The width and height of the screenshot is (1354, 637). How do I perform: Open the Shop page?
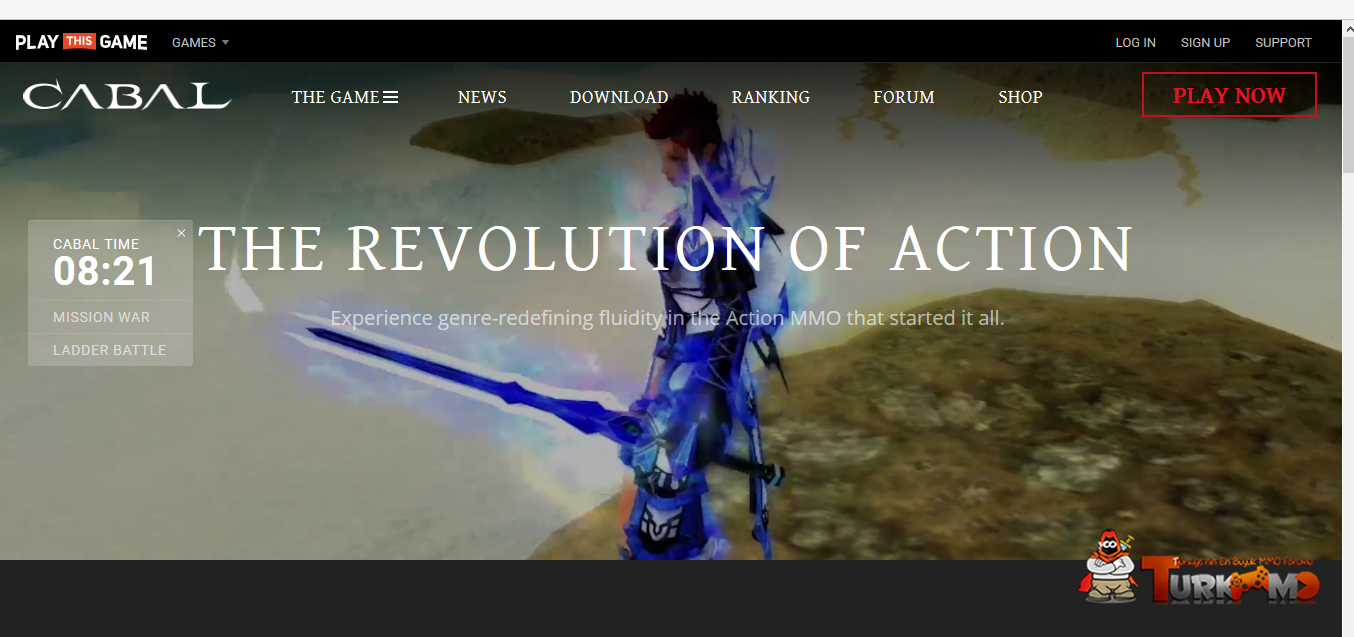(x=1020, y=97)
